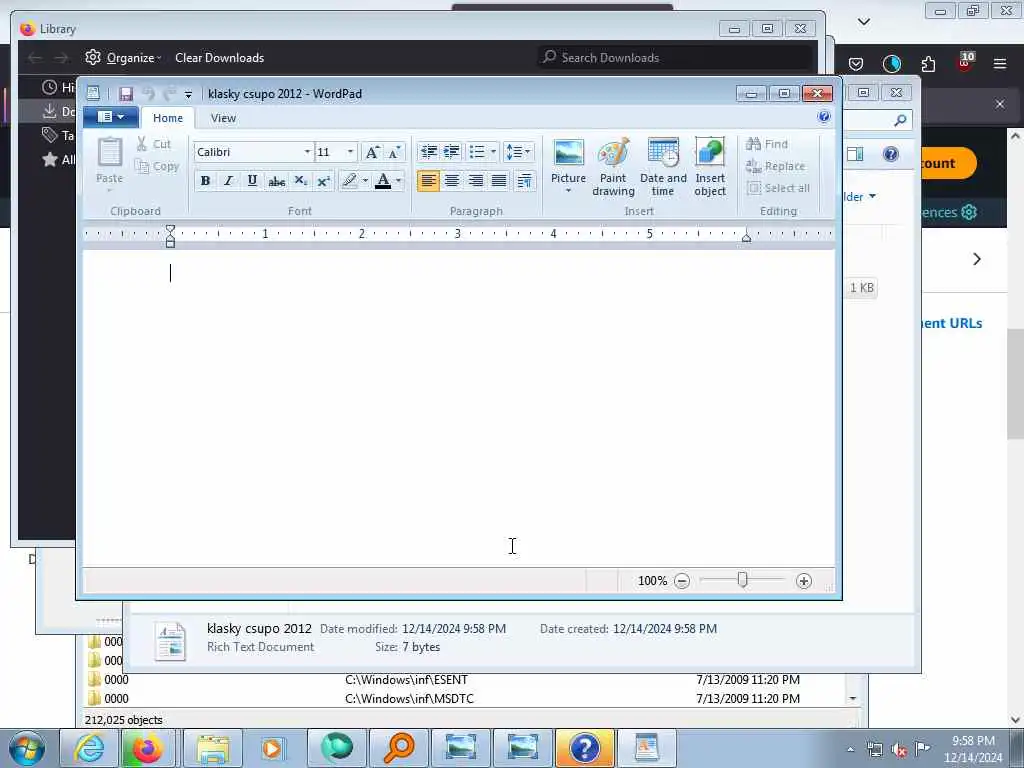
Task: Toggle superscript formatting
Action: pyautogui.click(x=323, y=181)
